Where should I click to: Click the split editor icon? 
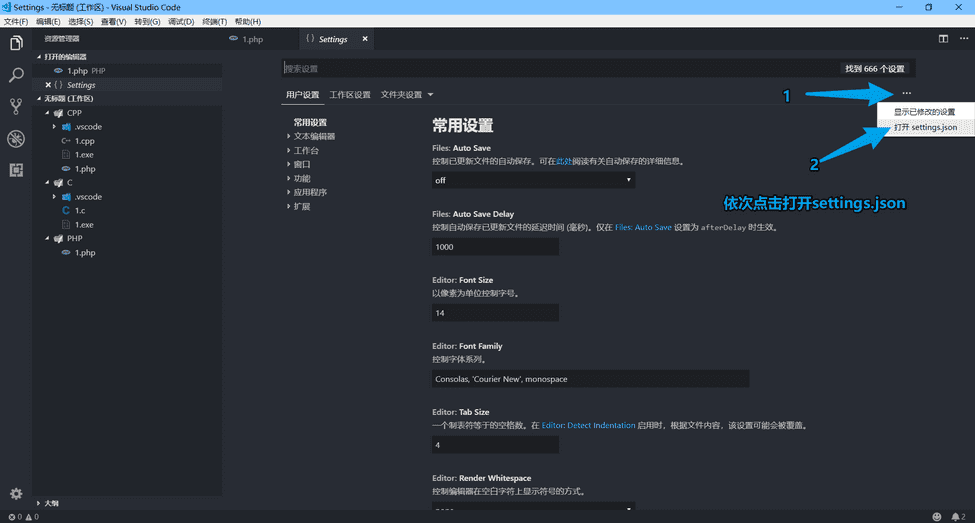pyautogui.click(x=943, y=39)
